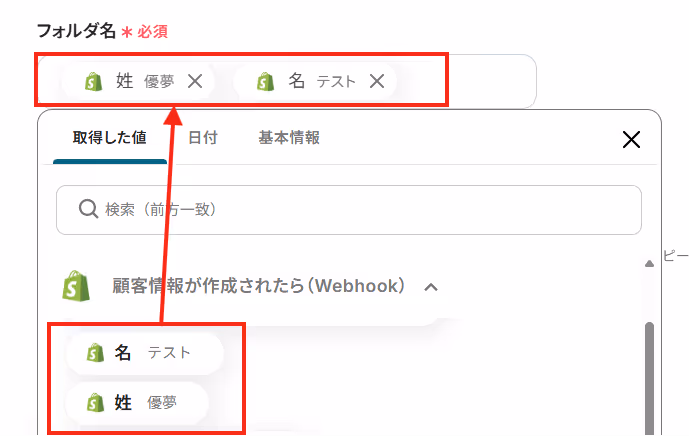
Task: Open the 基本情報 tab
Action: click(x=289, y=138)
